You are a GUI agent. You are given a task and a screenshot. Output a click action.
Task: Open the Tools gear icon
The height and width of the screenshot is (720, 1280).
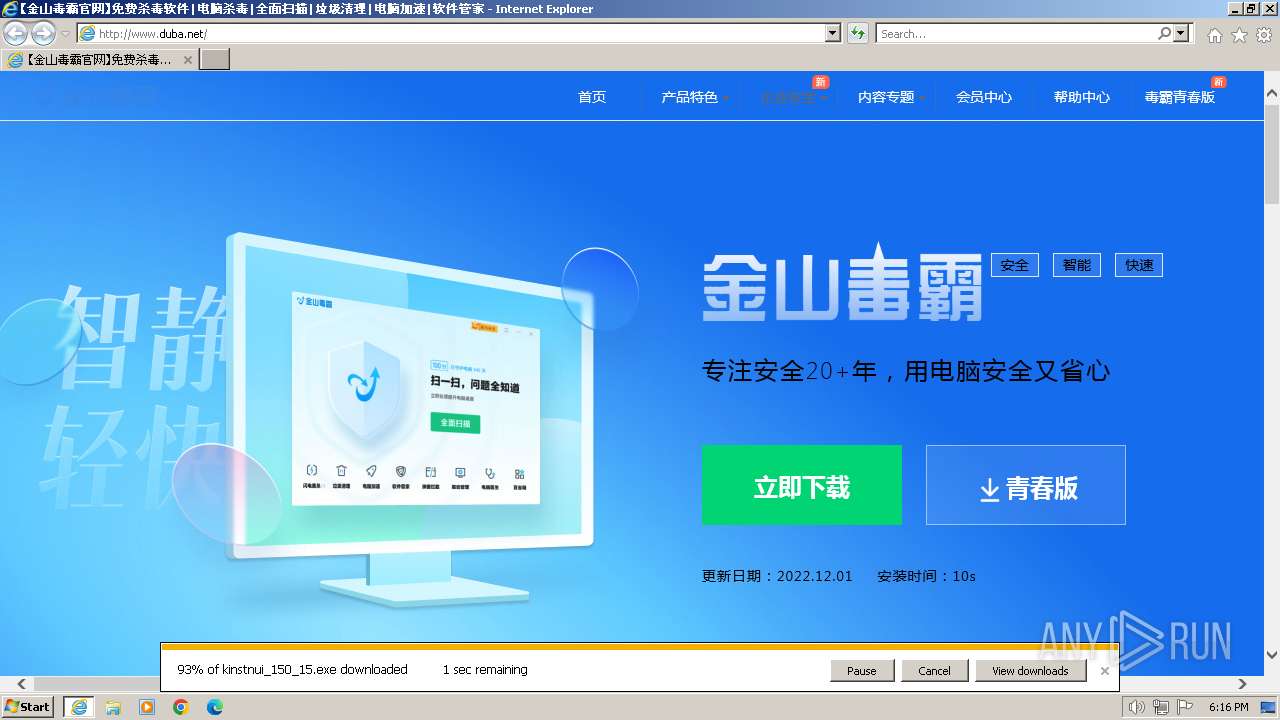pyautogui.click(x=1264, y=35)
